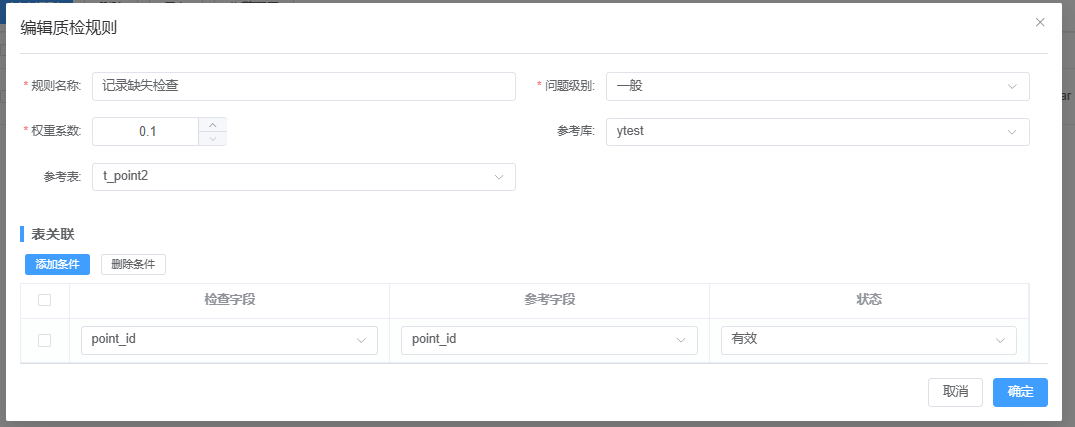This screenshot has width=1075, height=427.
Task: Open the 问题级别 dropdown showing 一般
Action: click(x=817, y=86)
